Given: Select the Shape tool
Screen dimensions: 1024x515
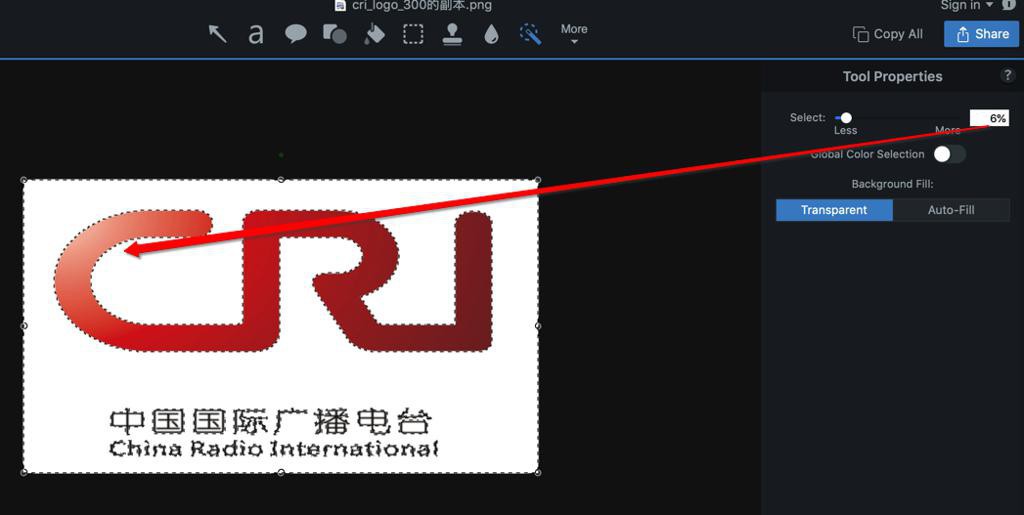Looking at the screenshot, I should click(335, 34).
